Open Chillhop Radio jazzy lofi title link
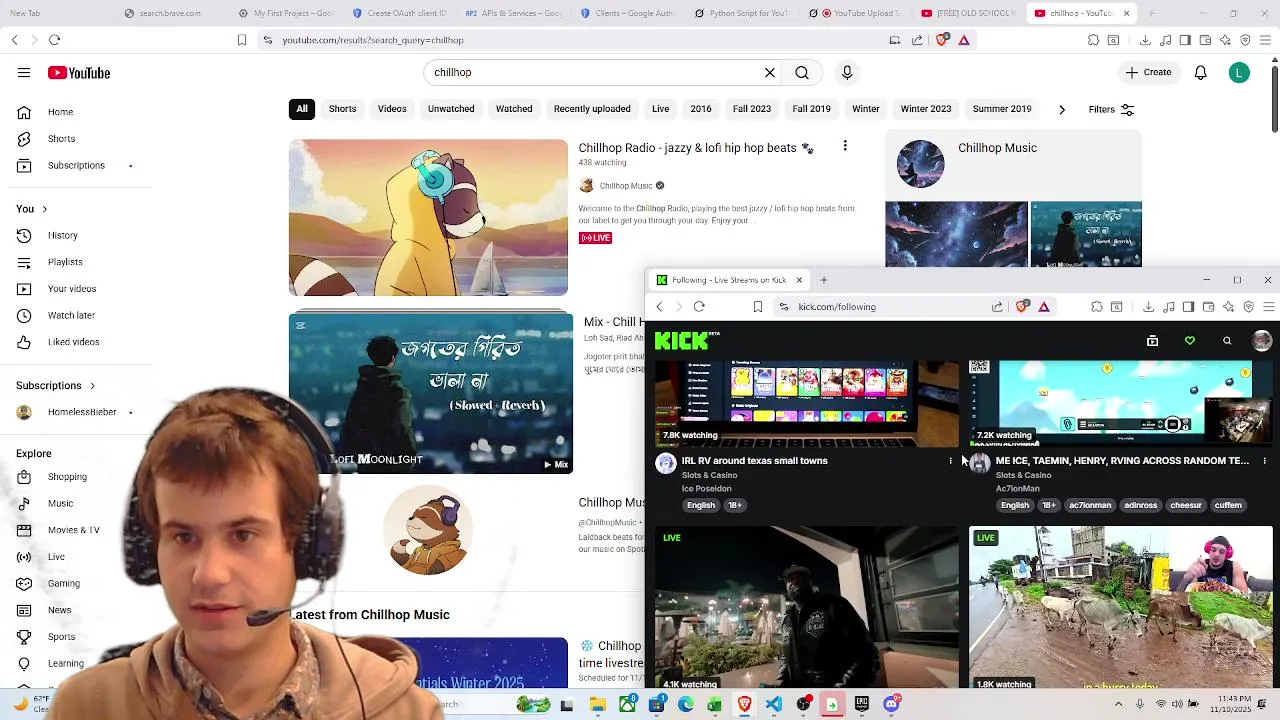Screen dimensions: 1280x720 (x=696, y=148)
